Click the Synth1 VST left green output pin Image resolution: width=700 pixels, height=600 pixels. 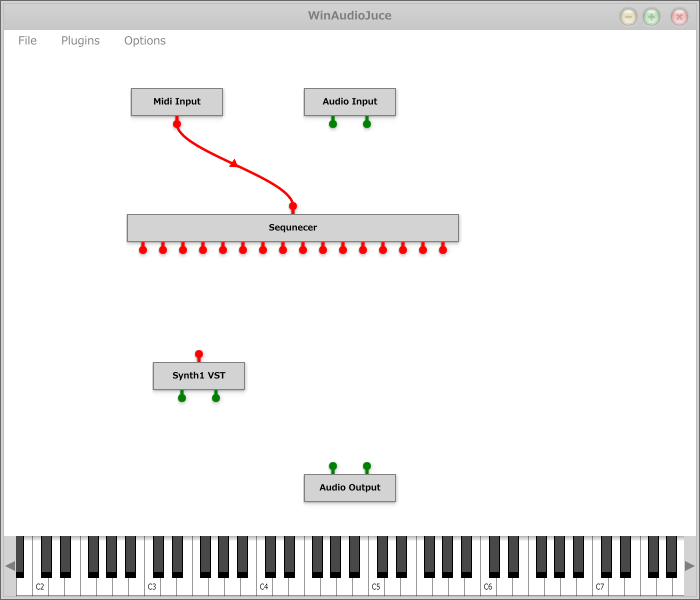pos(182,397)
